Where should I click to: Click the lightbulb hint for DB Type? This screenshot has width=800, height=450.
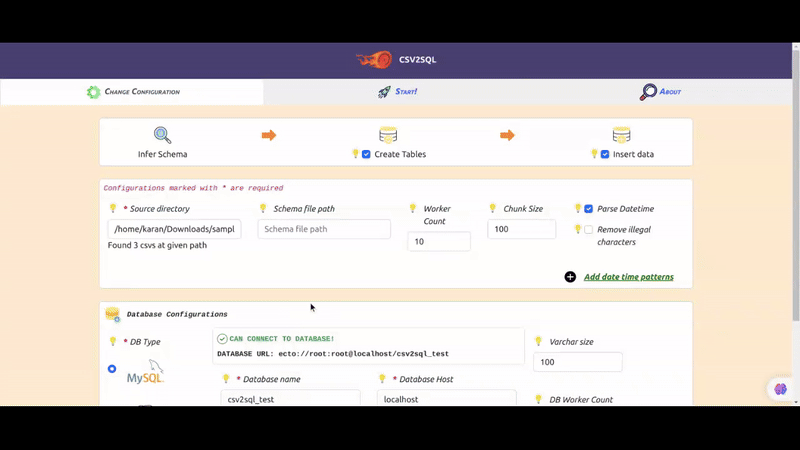pos(113,341)
